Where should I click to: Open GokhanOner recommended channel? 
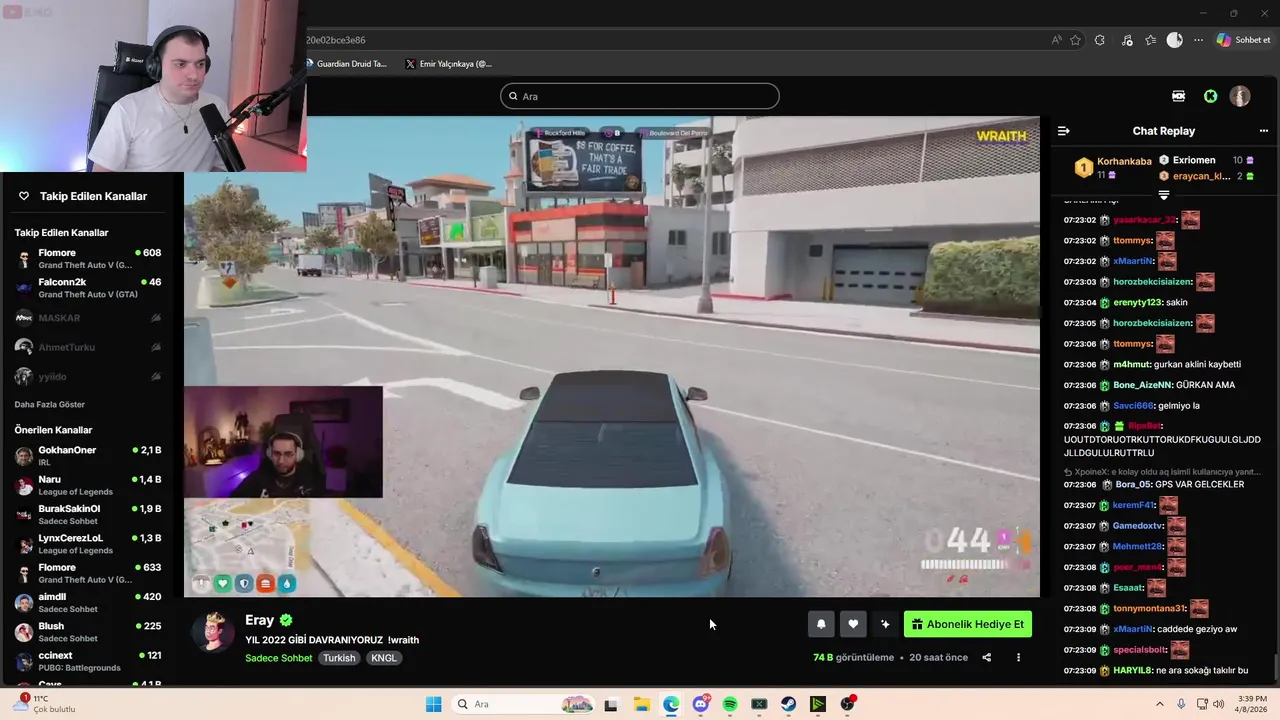point(88,456)
